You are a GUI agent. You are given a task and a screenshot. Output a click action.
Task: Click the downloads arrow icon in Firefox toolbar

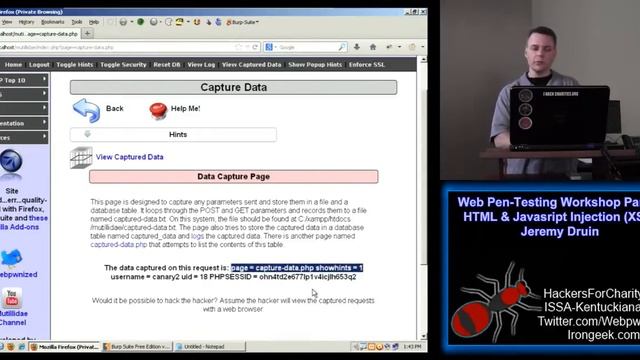[x=357, y=47]
